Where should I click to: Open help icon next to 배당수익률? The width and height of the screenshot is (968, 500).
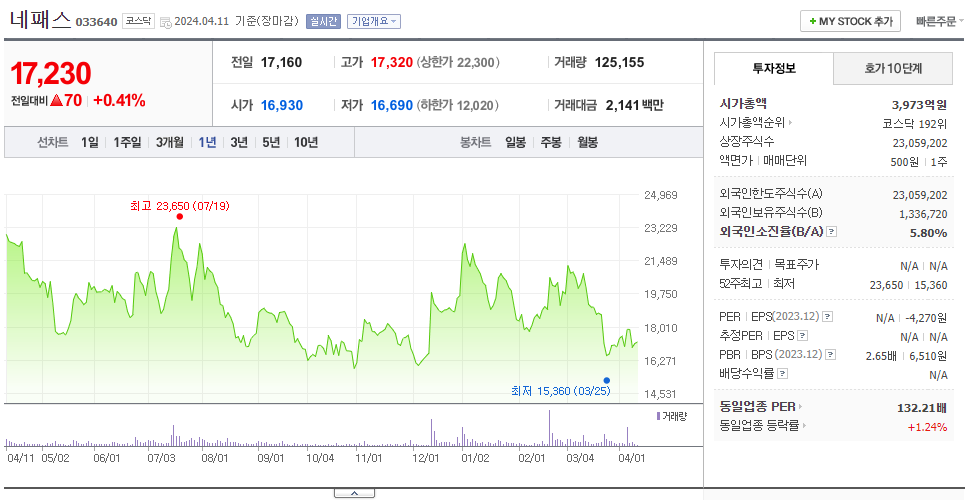tap(783, 373)
